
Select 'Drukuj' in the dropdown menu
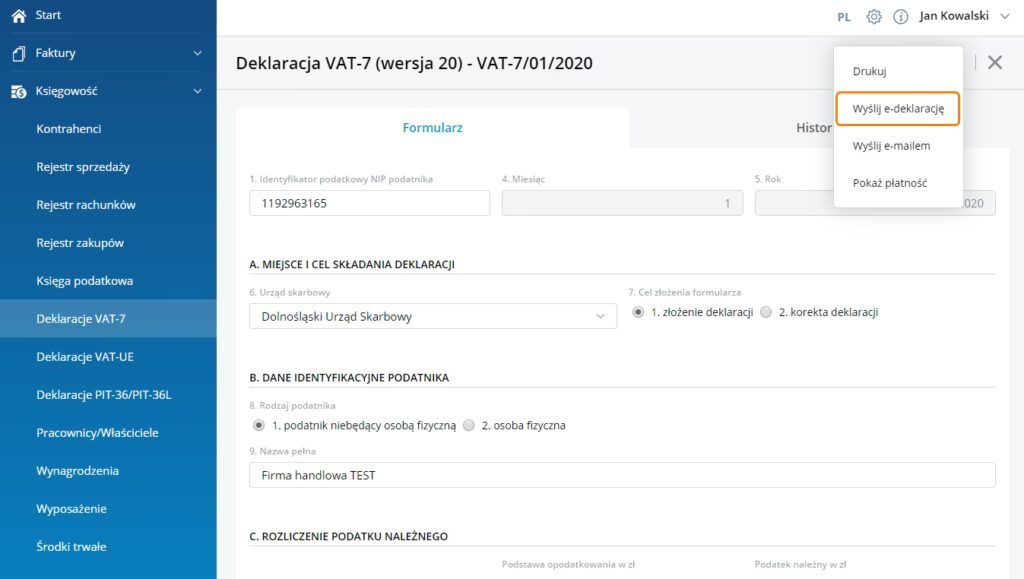869,71
